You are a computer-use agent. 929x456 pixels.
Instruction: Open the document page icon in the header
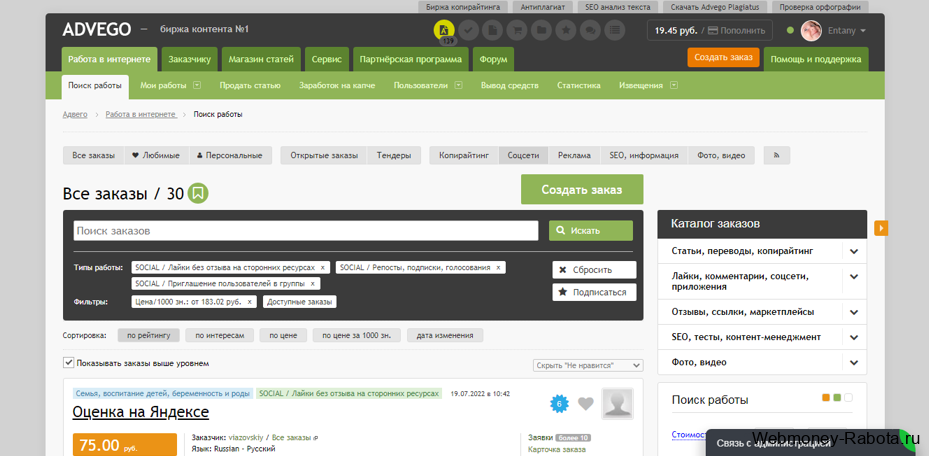492,30
